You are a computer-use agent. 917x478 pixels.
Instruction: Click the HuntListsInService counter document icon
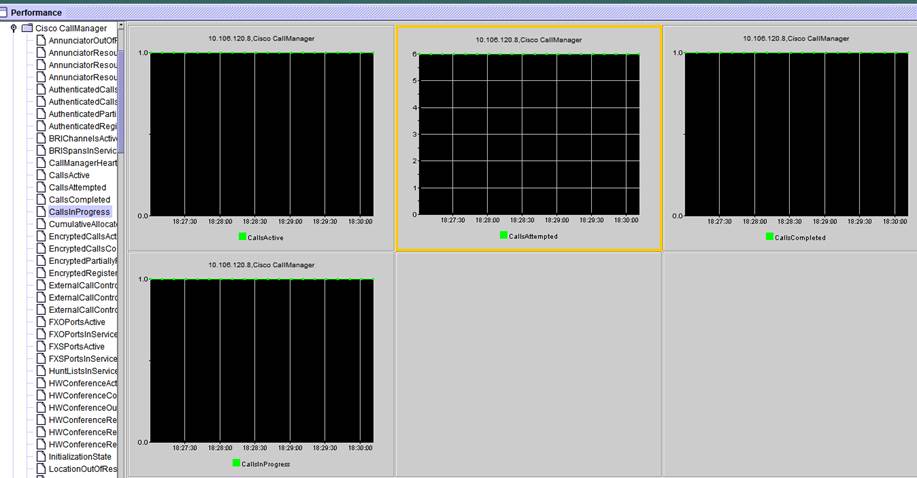pyautogui.click(x=41, y=371)
